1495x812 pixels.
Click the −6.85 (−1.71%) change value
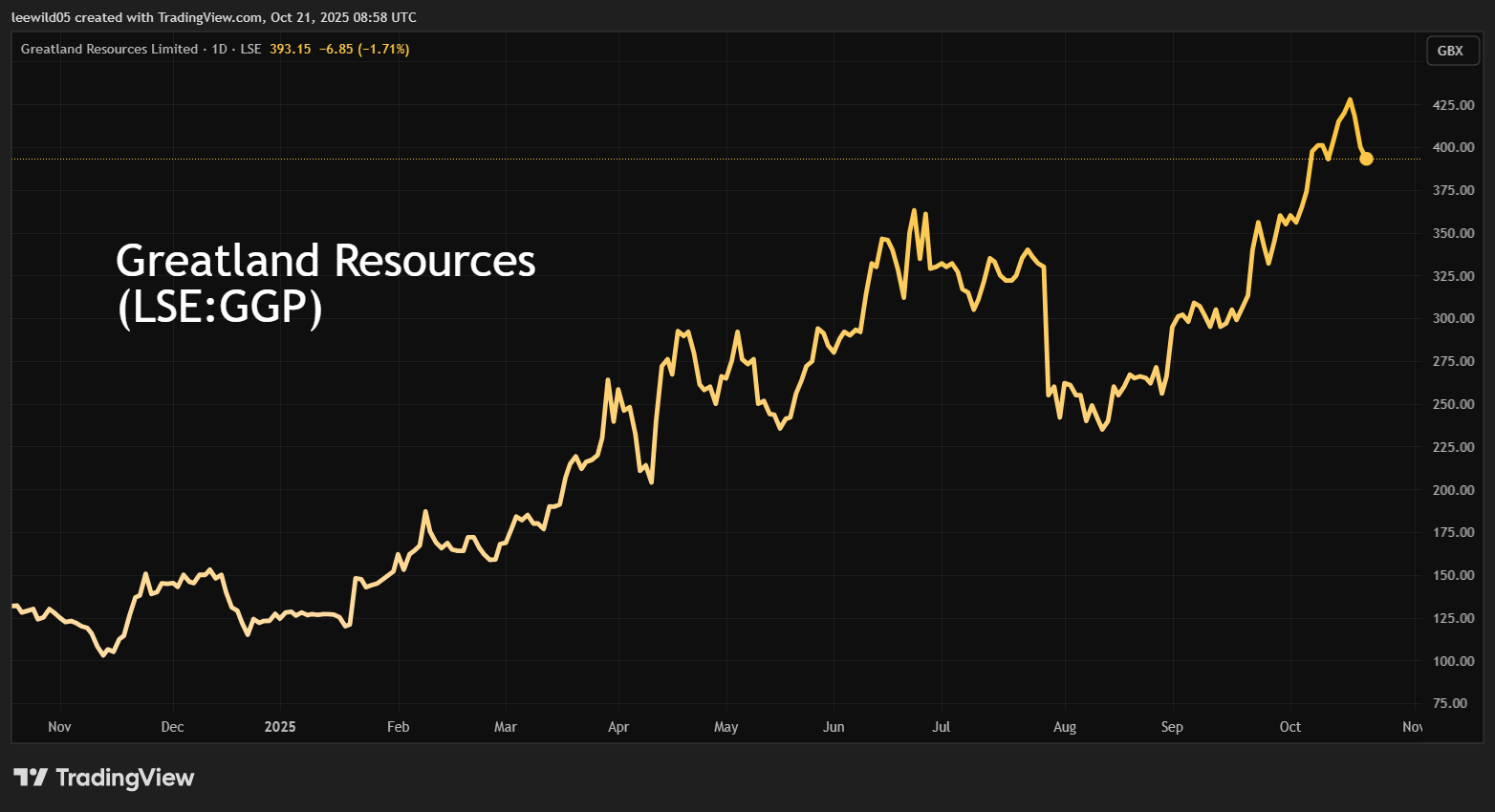364,49
